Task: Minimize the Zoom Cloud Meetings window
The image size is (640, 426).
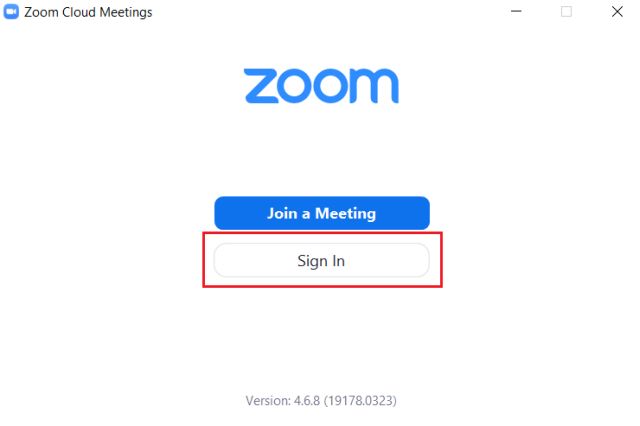Action: tap(516, 11)
